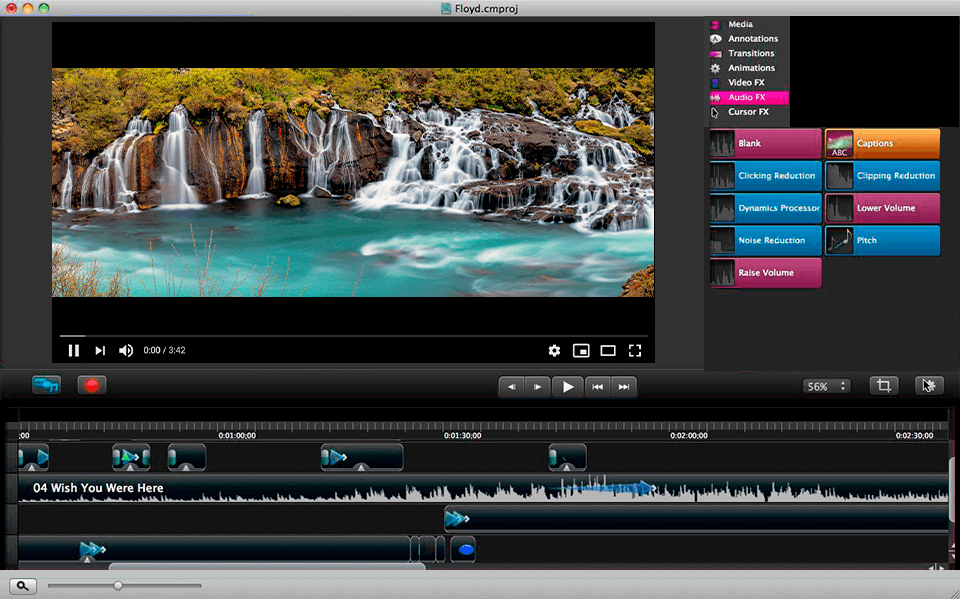
Task: Click the playback settings gear in the preview
Action: [x=554, y=350]
